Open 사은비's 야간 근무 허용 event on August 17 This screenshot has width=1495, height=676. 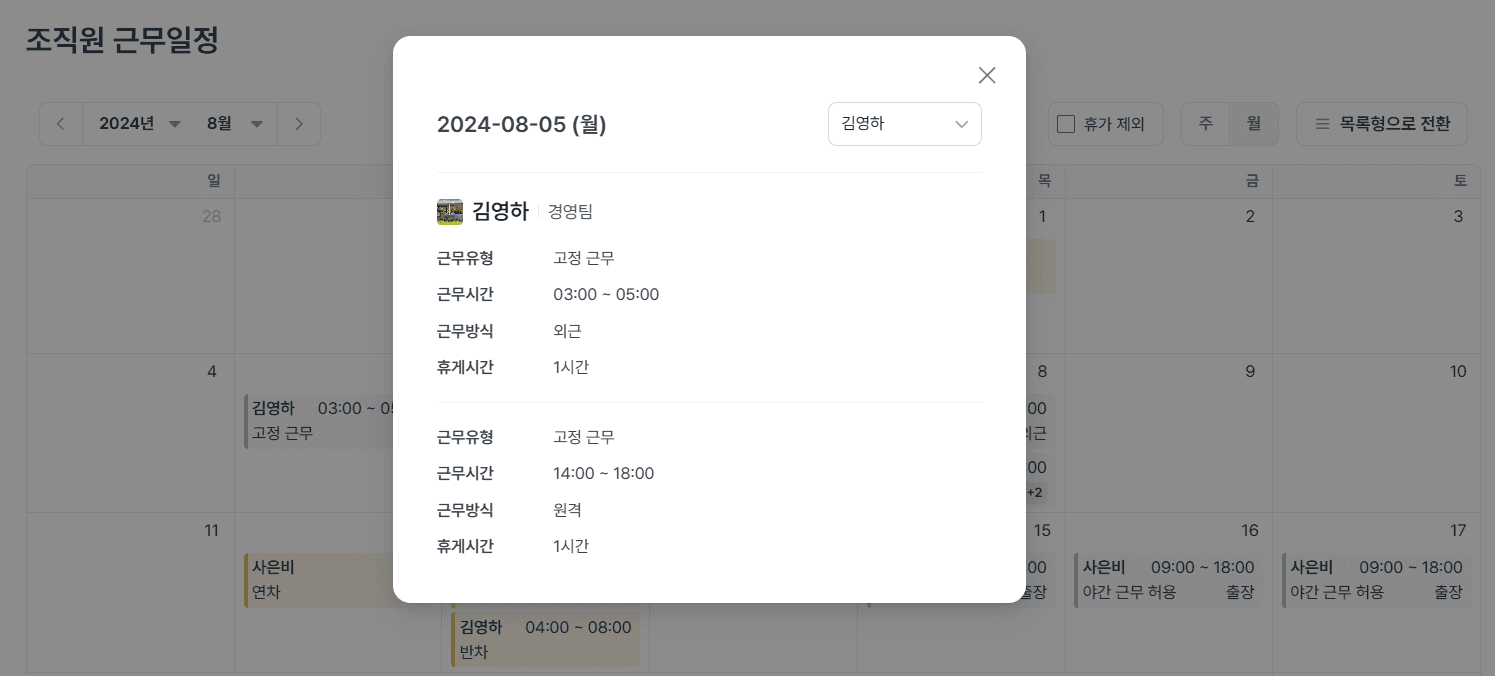[x=1377, y=579]
